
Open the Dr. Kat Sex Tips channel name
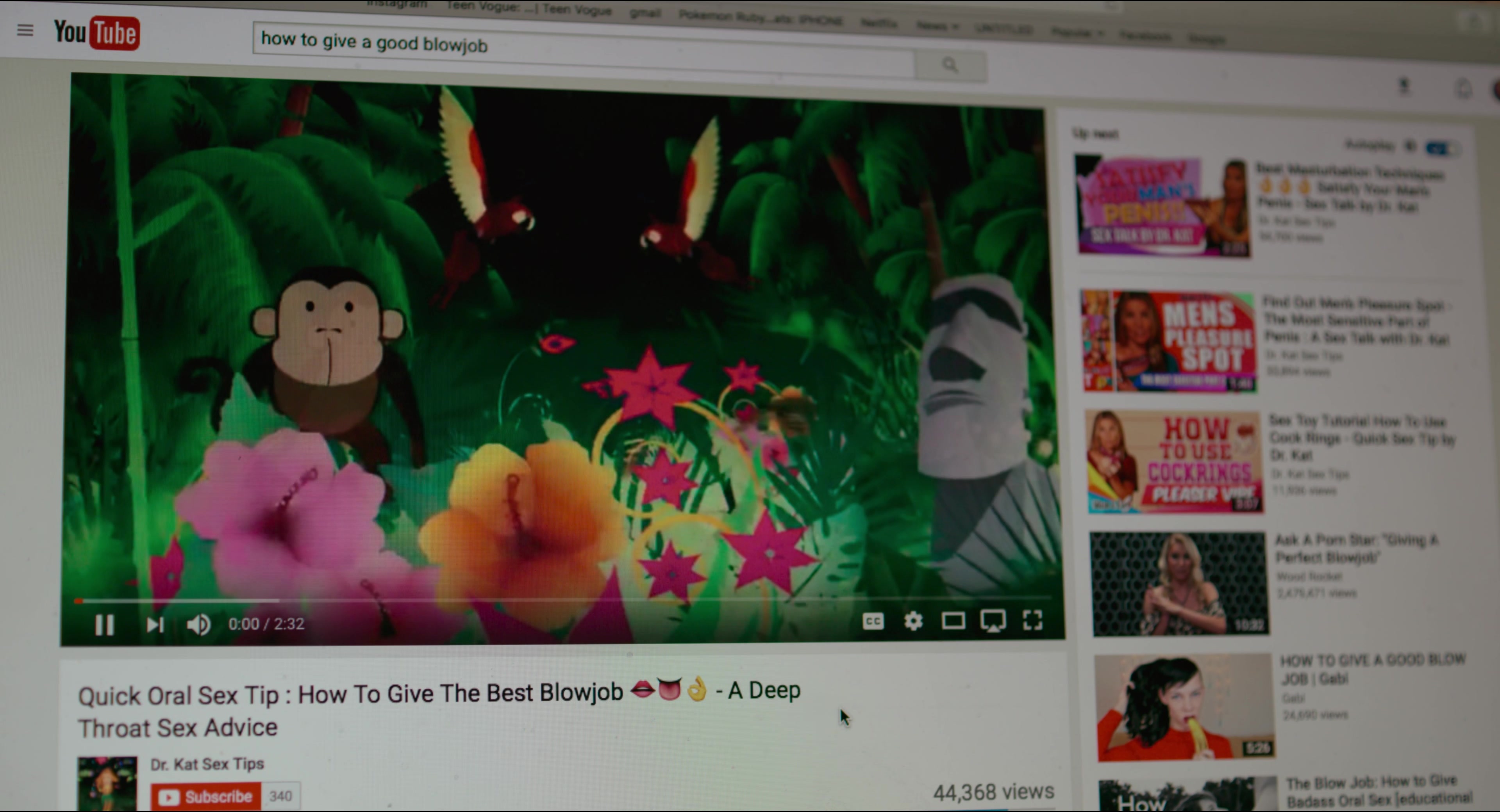click(x=207, y=764)
